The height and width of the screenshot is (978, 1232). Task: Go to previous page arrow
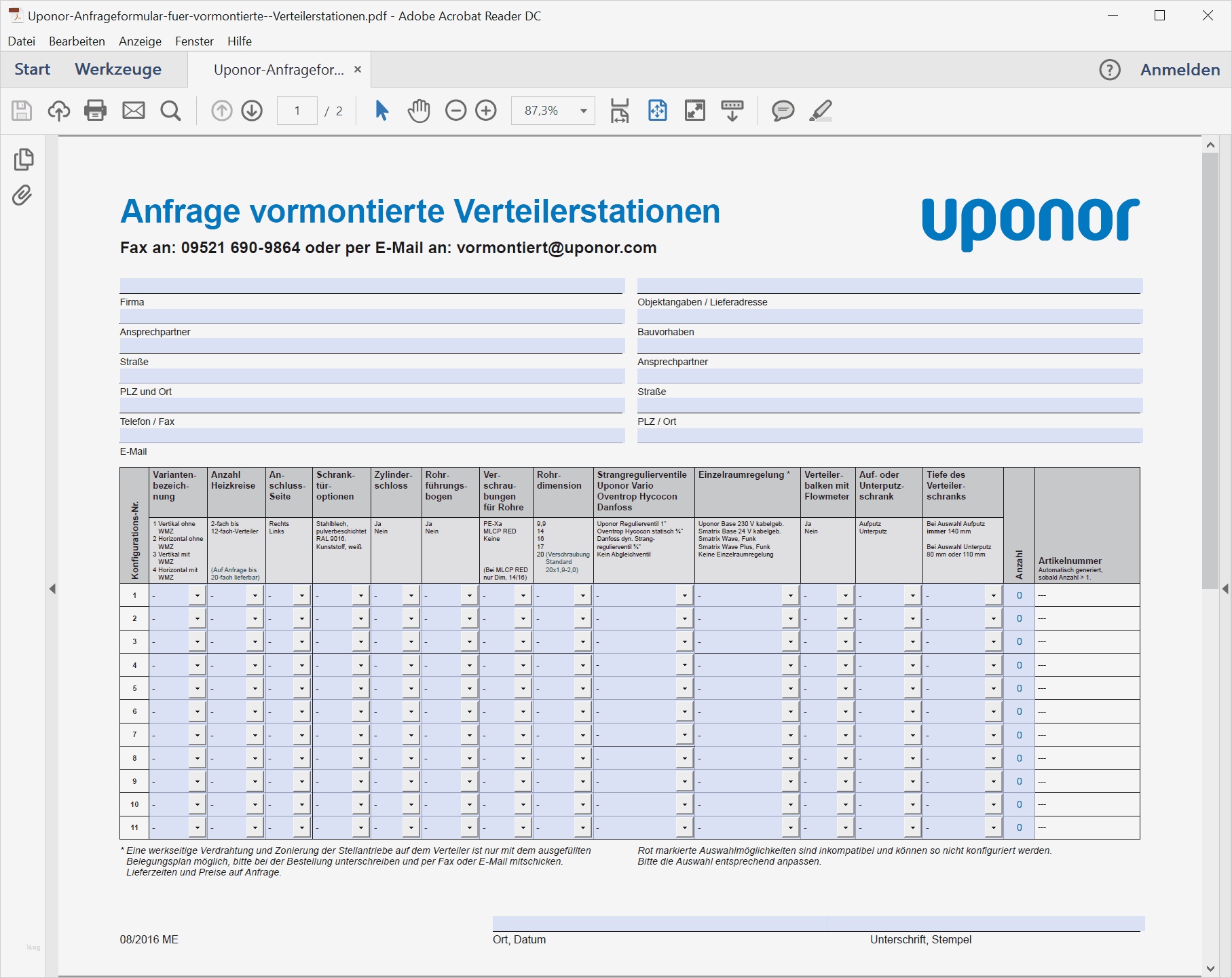click(221, 110)
